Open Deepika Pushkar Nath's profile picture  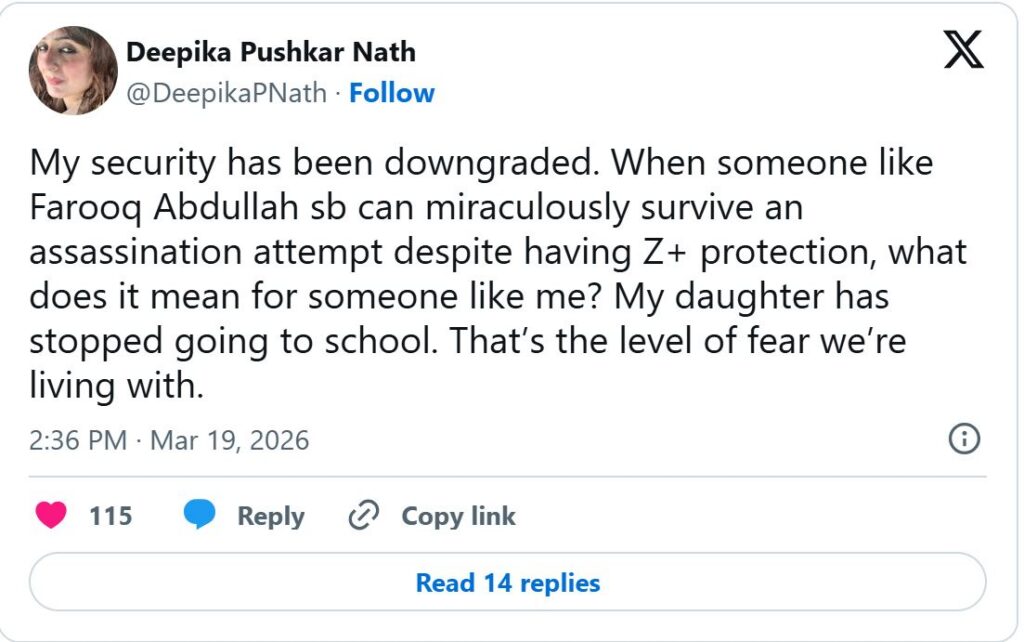coord(73,70)
